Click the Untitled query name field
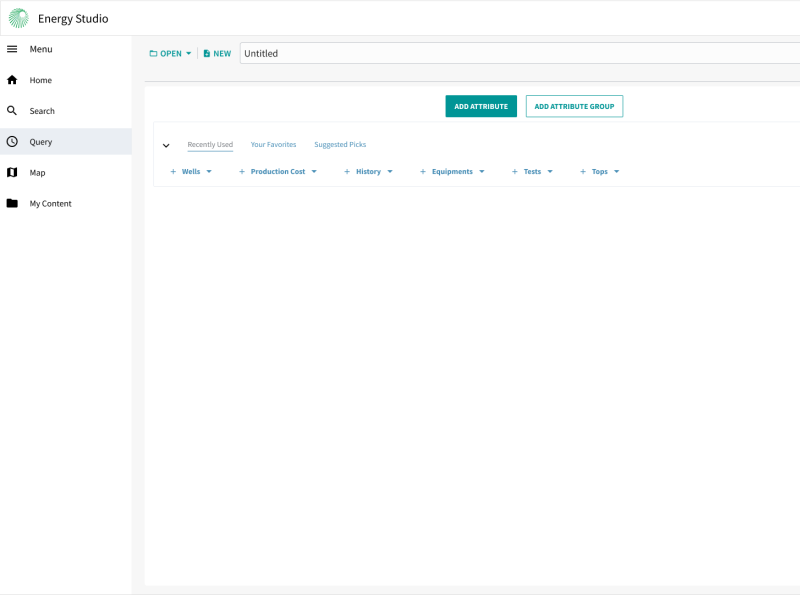 click(300, 53)
